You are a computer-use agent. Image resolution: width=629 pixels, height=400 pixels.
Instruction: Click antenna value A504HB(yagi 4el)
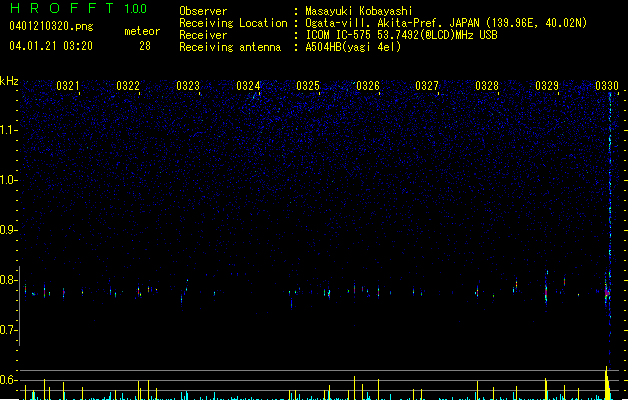(353, 47)
